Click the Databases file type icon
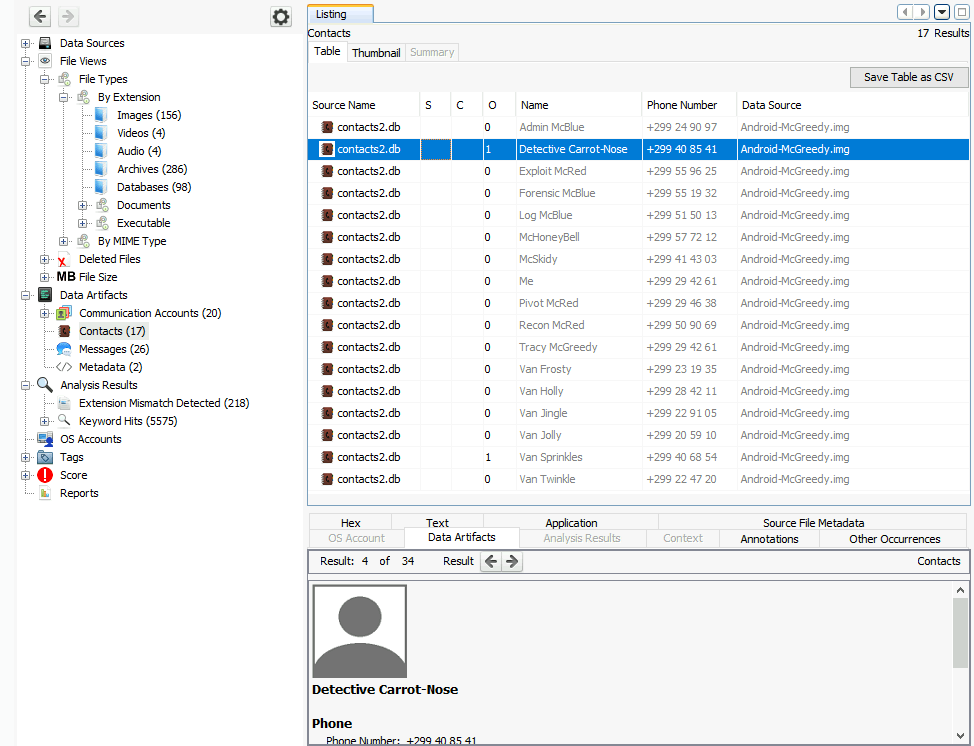Image resolution: width=974 pixels, height=746 pixels. coord(101,187)
